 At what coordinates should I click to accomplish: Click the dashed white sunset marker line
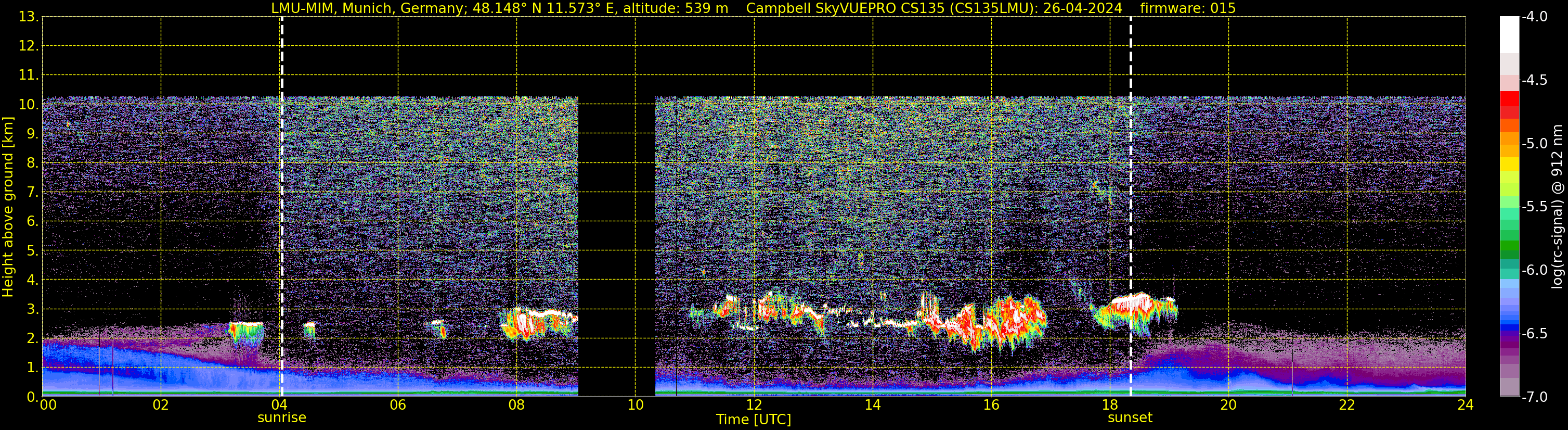tap(1130, 207)
